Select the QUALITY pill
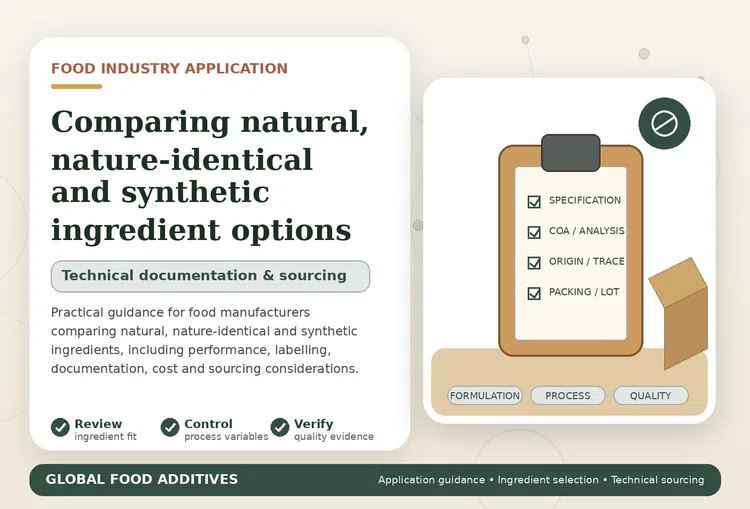Image resolution: width=750 pixels, height=509 pixels. [651, 396]
